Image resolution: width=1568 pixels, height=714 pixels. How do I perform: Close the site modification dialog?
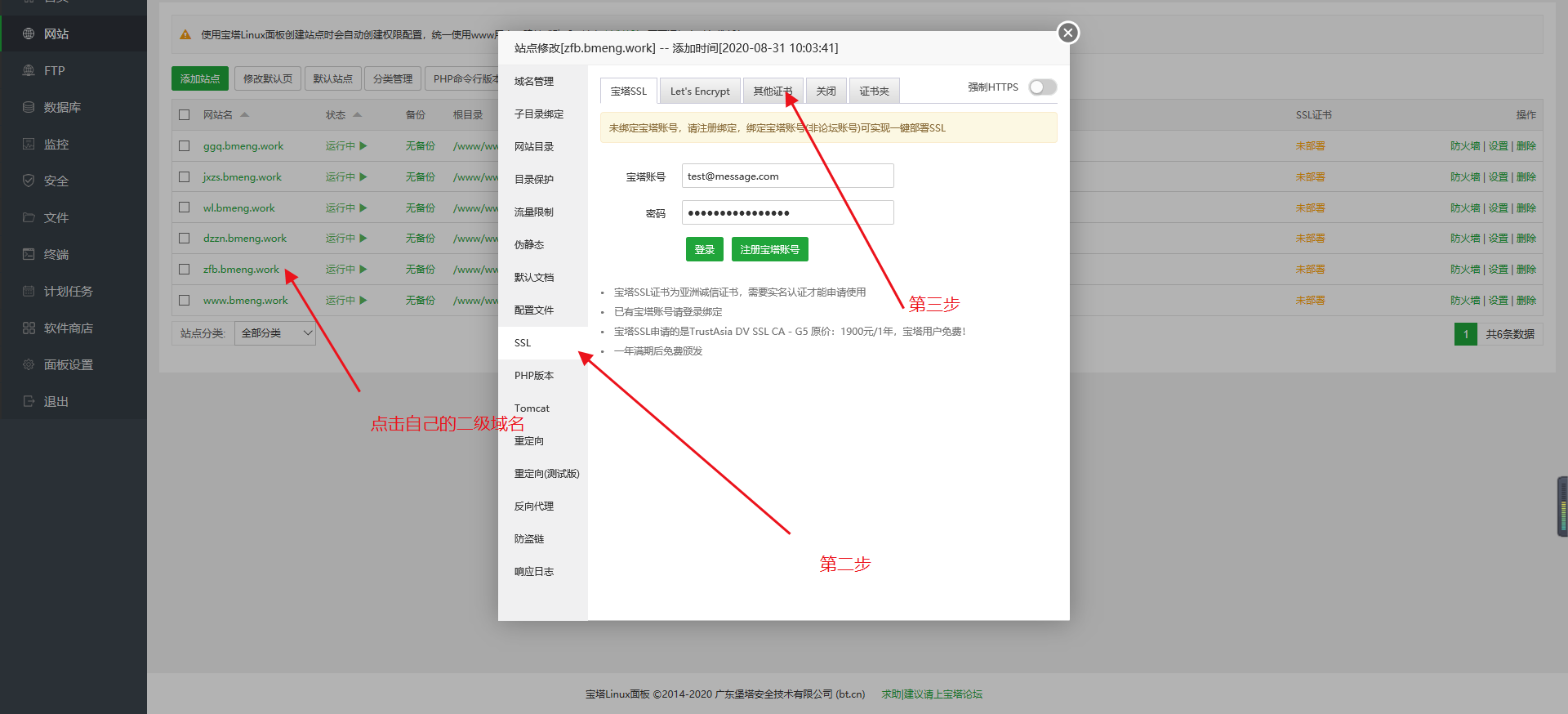pyautogui.click(x=1067, y=33)
